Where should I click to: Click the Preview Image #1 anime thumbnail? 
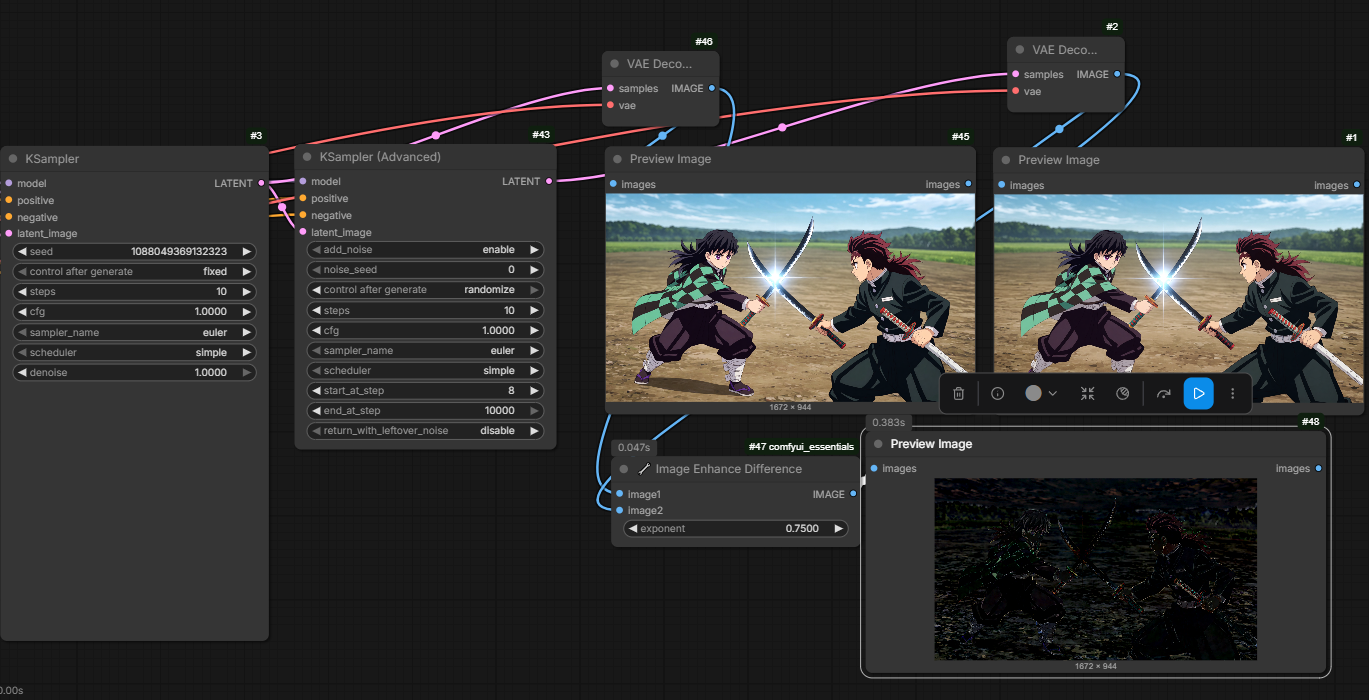[1178, 298]
